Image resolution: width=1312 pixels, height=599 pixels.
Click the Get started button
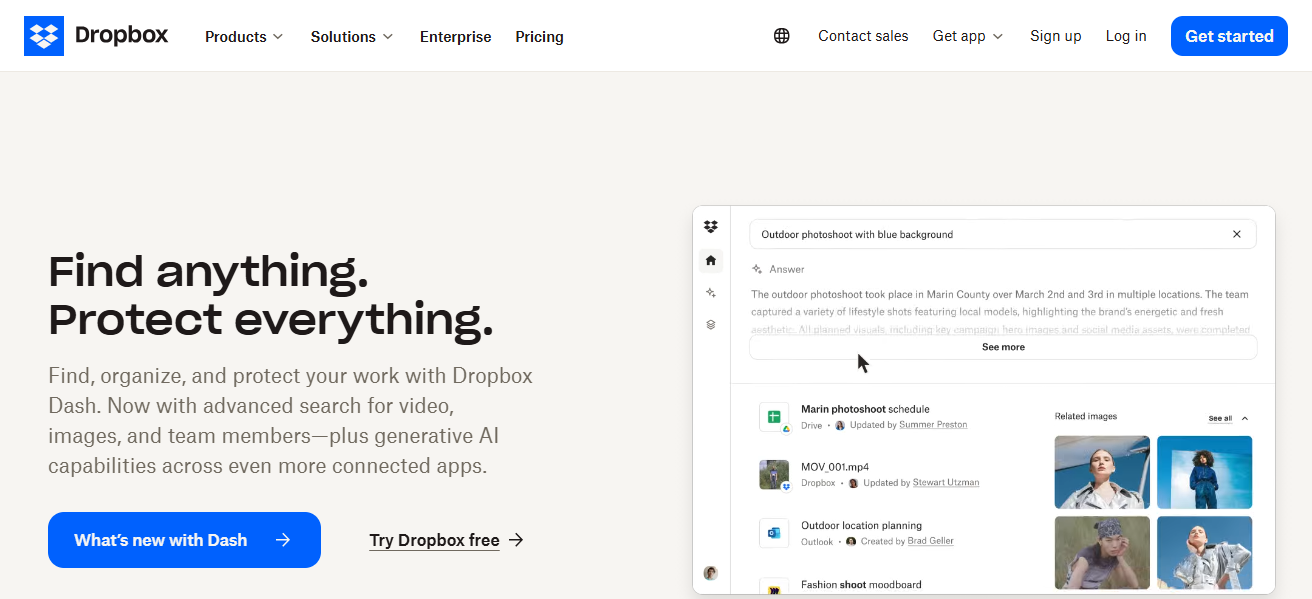tap(1229, 36)
